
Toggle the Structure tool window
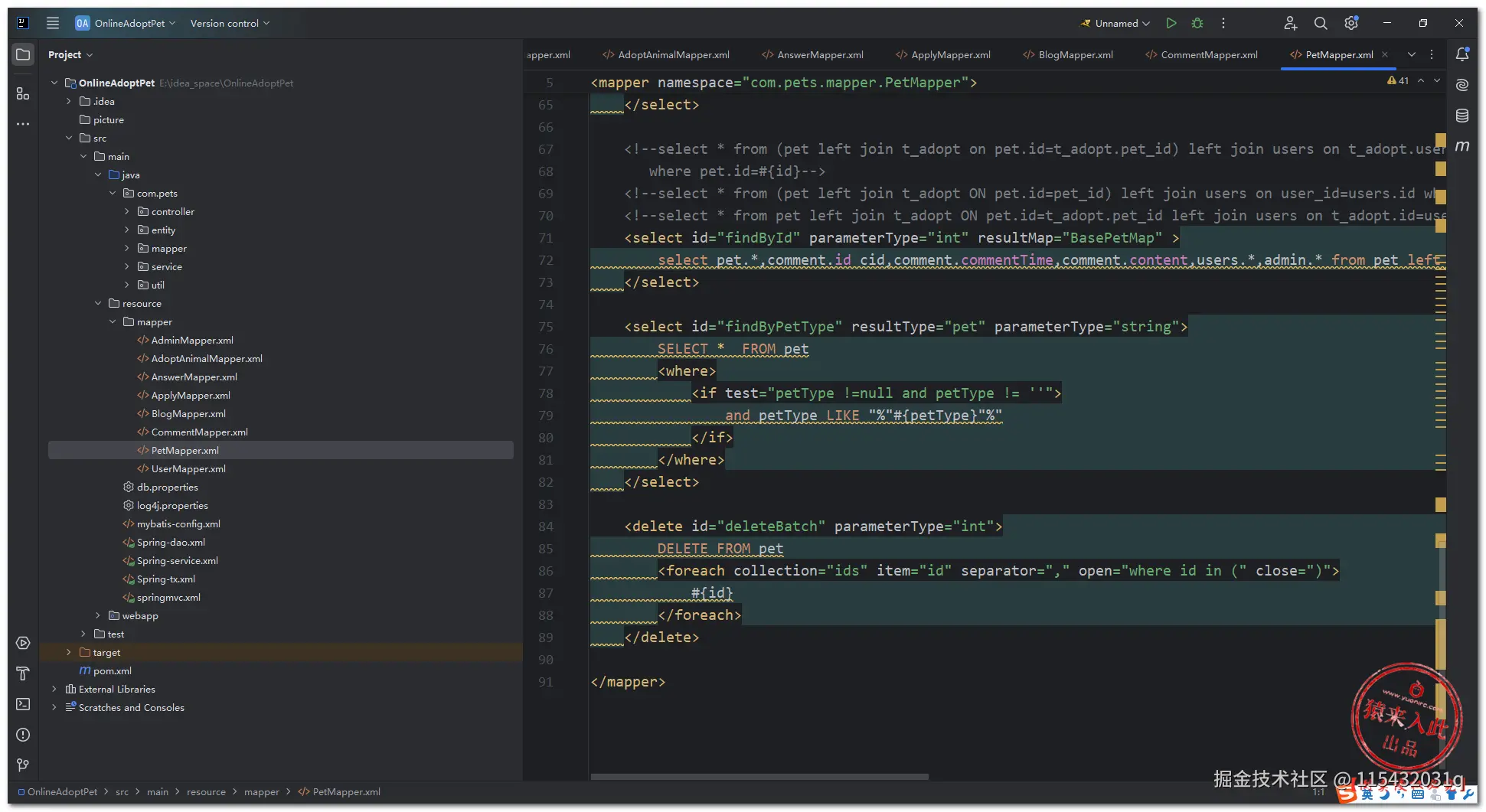(23, 93)
